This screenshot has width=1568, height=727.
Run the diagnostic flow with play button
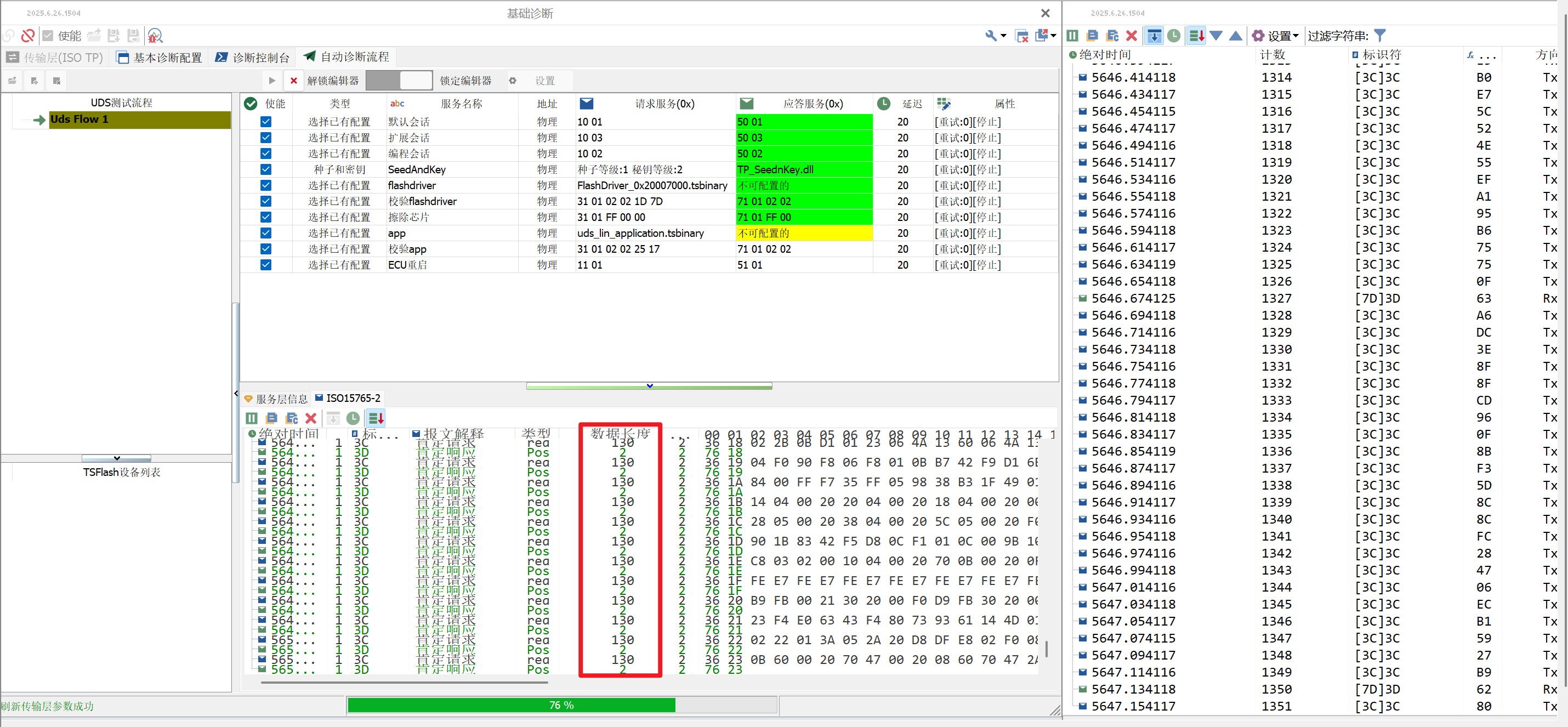271,79
